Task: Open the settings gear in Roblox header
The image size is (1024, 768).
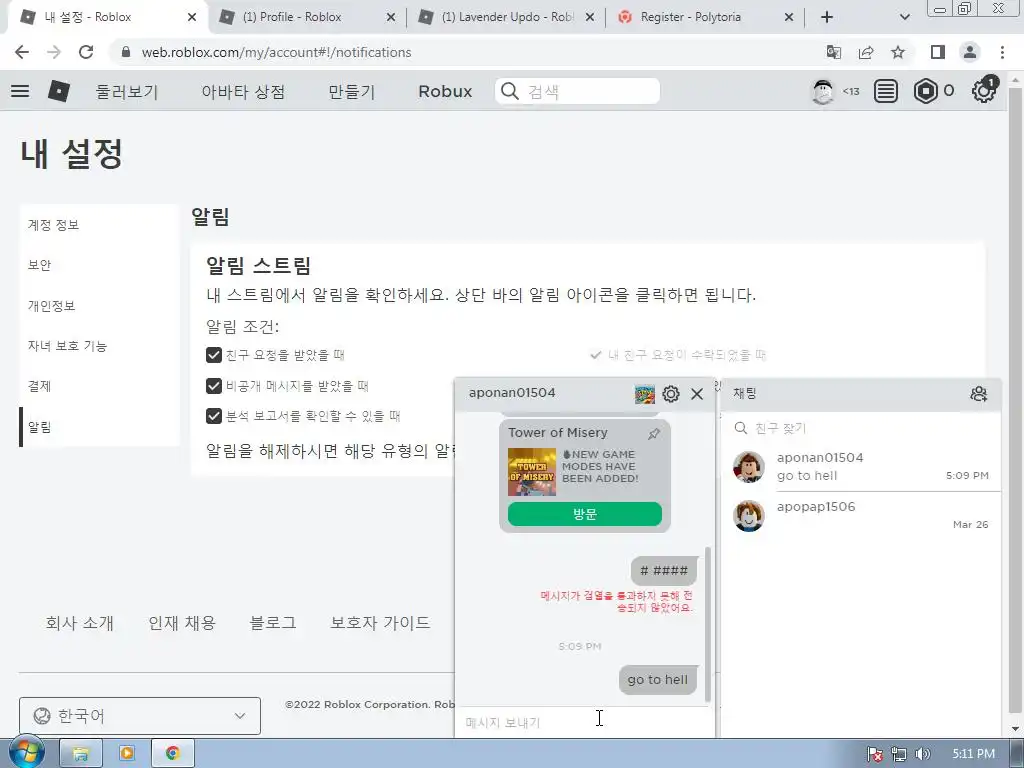Action: pyautogui.click(x=984, y=91)
